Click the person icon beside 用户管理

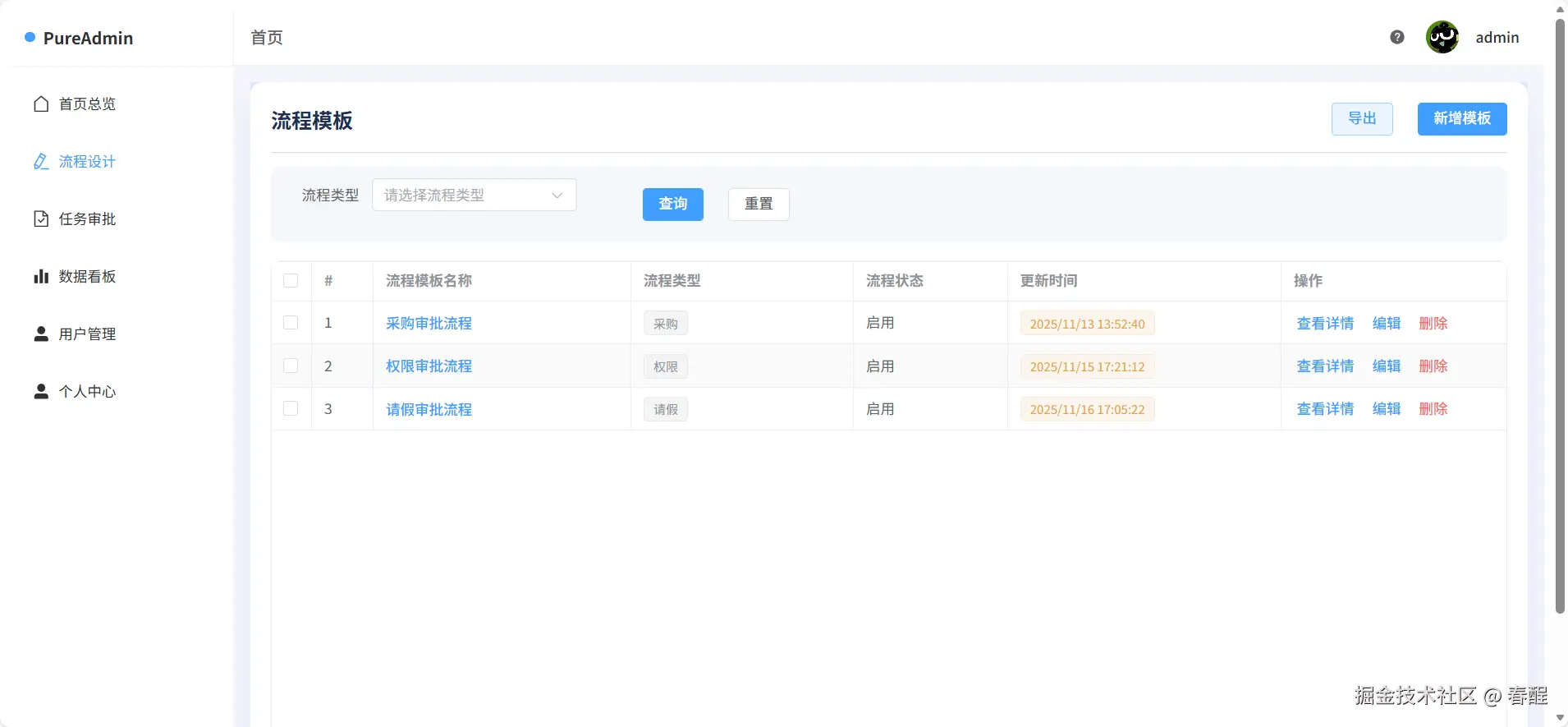[x=41, y=334]
